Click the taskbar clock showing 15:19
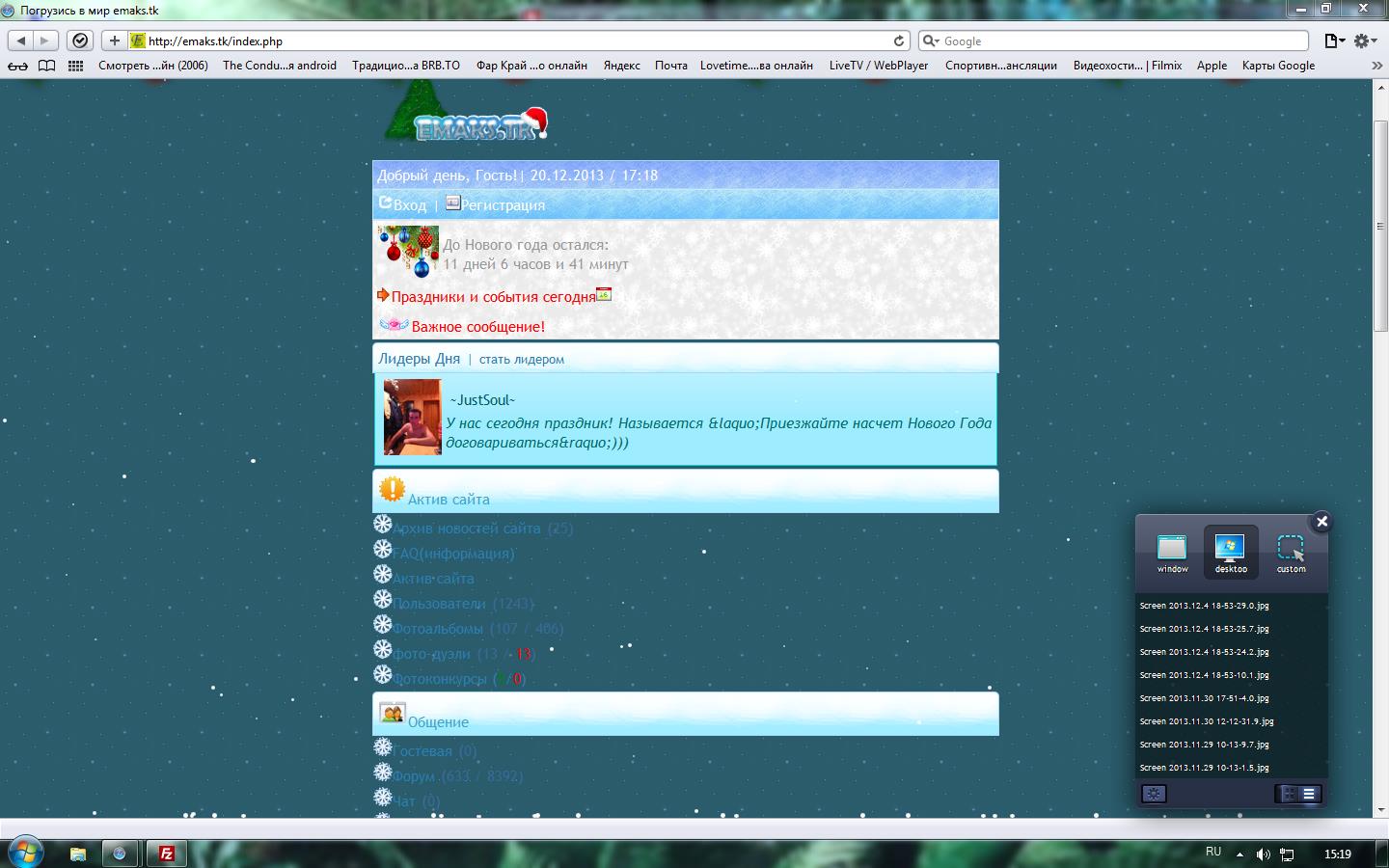This screenshot has height=868, width=1389. coord(1337,854)
